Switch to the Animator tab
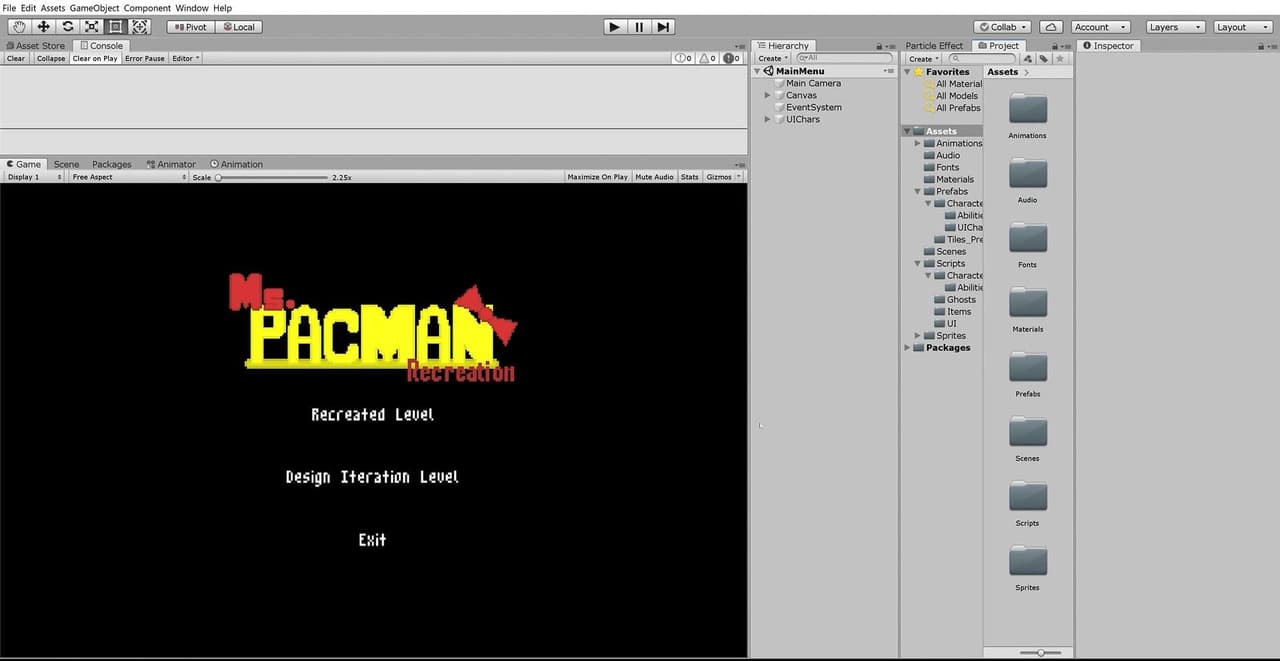 coord(171,164)
